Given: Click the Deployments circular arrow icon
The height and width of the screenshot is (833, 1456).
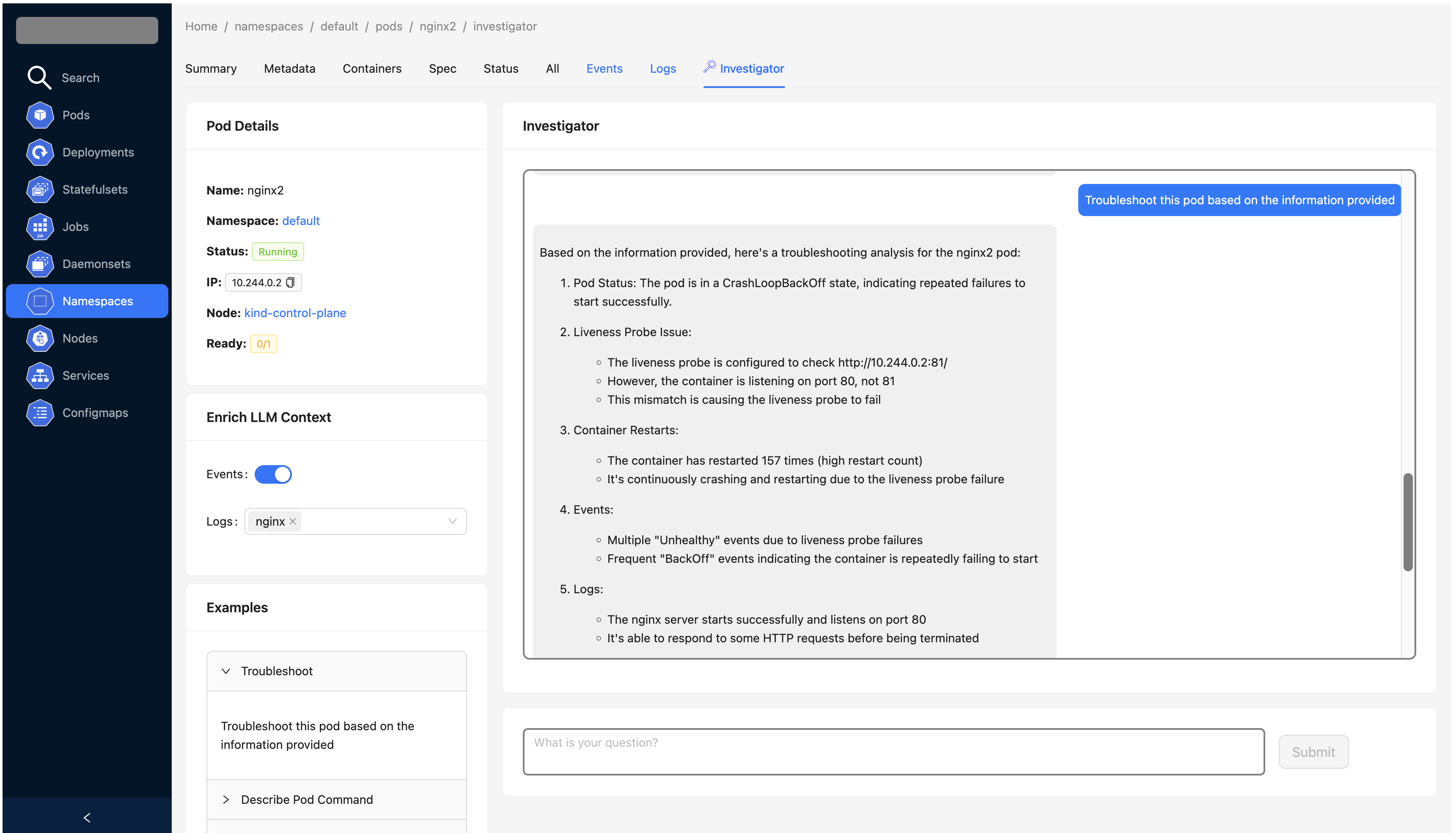Looking at the screenshot, I should click(39, 152).
